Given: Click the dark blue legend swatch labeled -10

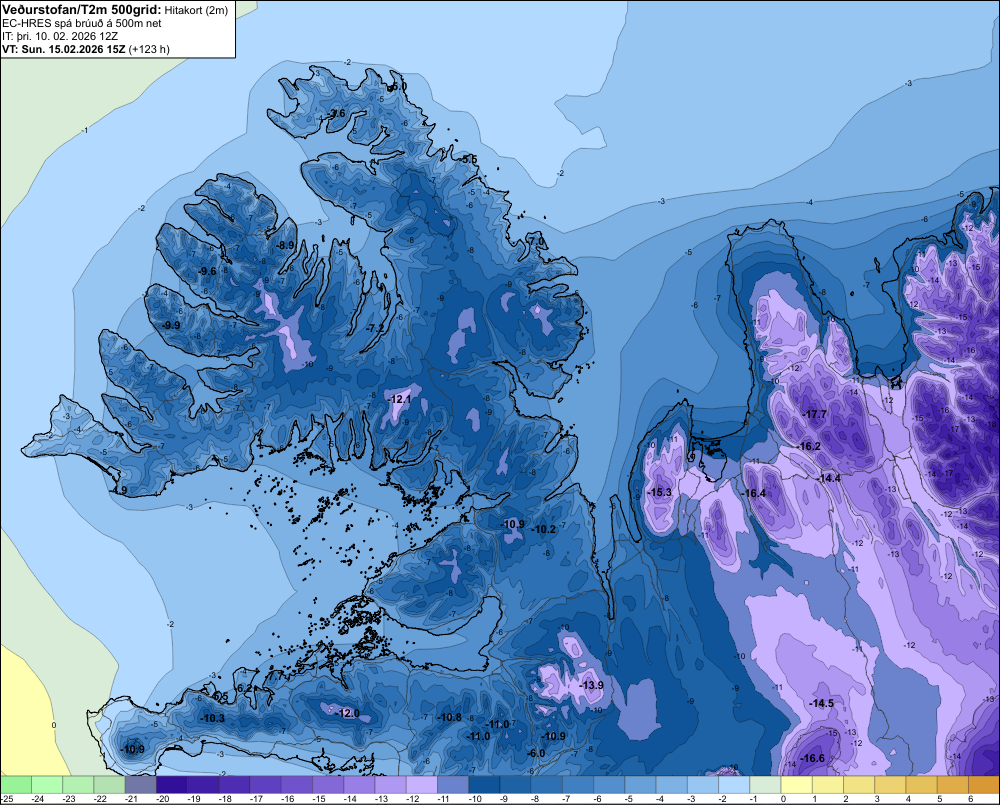Looking at the screenshot, I should tap(485, 784).
